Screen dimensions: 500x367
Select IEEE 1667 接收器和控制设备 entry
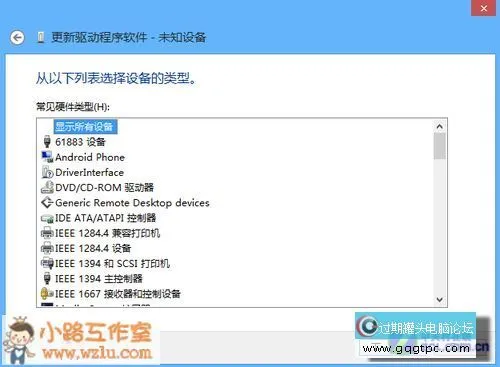point(118,294)
